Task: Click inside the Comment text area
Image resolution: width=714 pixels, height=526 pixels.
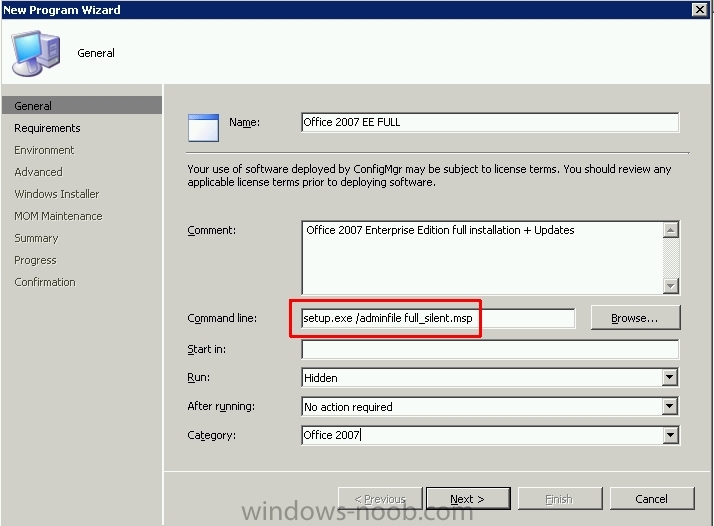Action: click(482, 257)
